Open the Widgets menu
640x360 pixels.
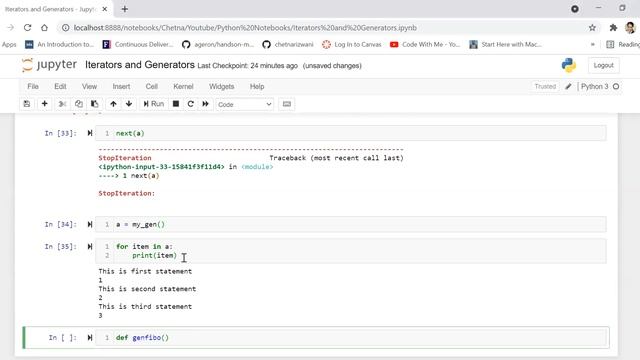(x=221, y=87)
